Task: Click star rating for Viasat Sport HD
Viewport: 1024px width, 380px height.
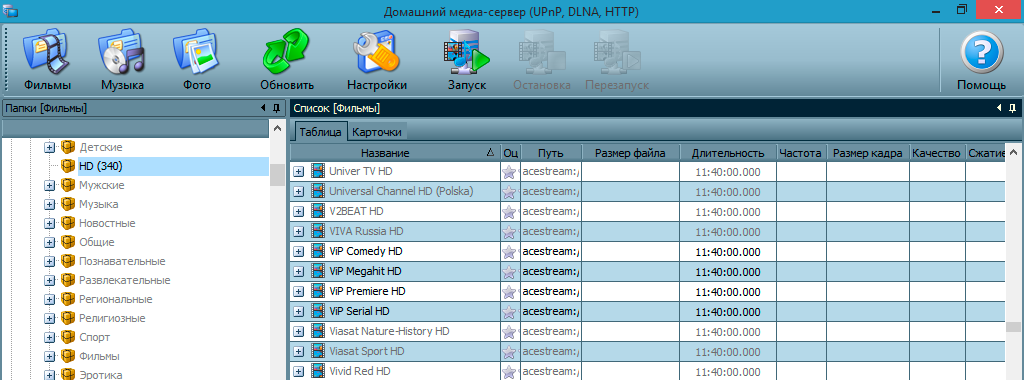Action: [509, 352]
